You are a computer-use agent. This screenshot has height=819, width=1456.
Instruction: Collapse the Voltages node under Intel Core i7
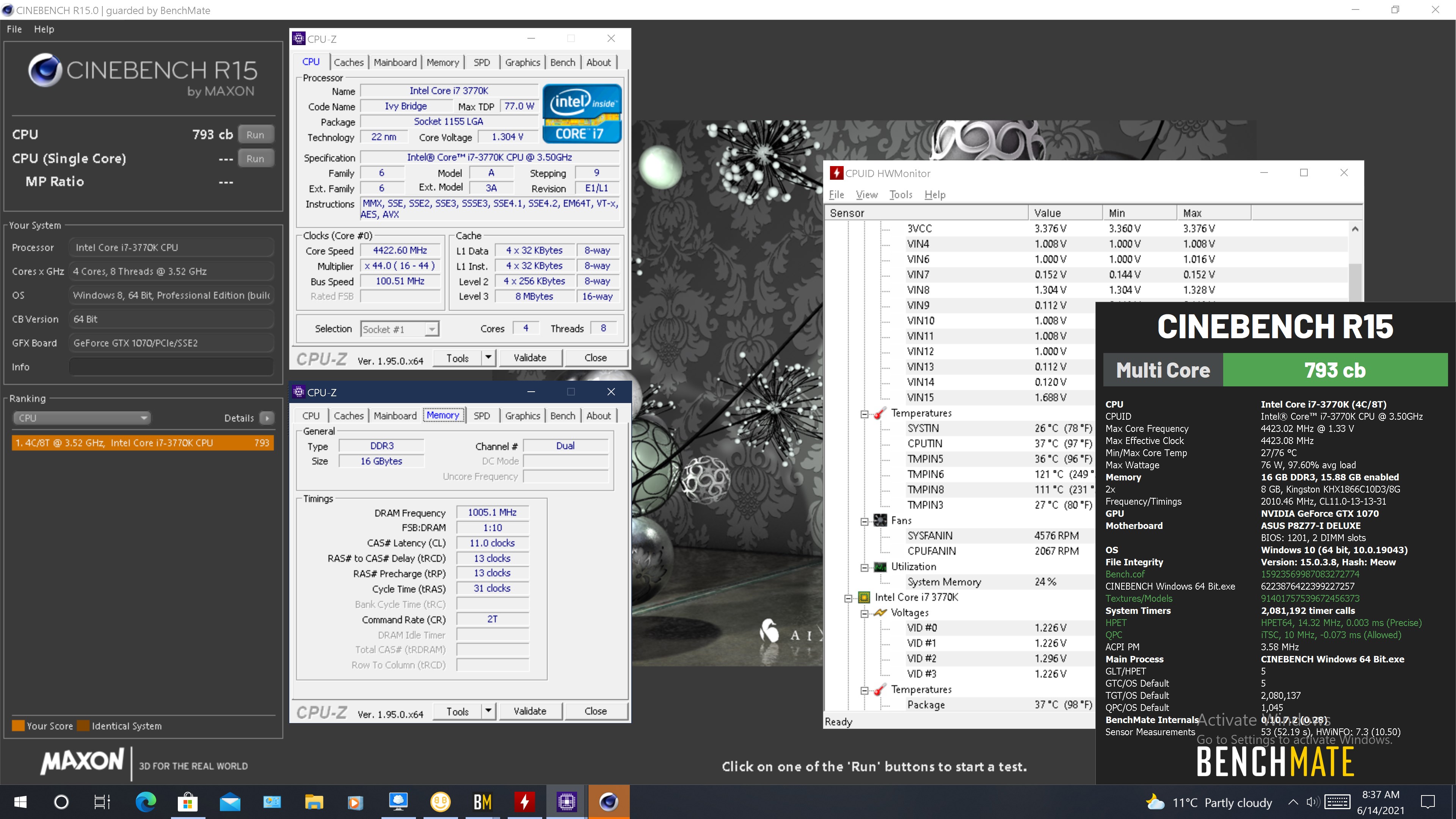point(864,613)
